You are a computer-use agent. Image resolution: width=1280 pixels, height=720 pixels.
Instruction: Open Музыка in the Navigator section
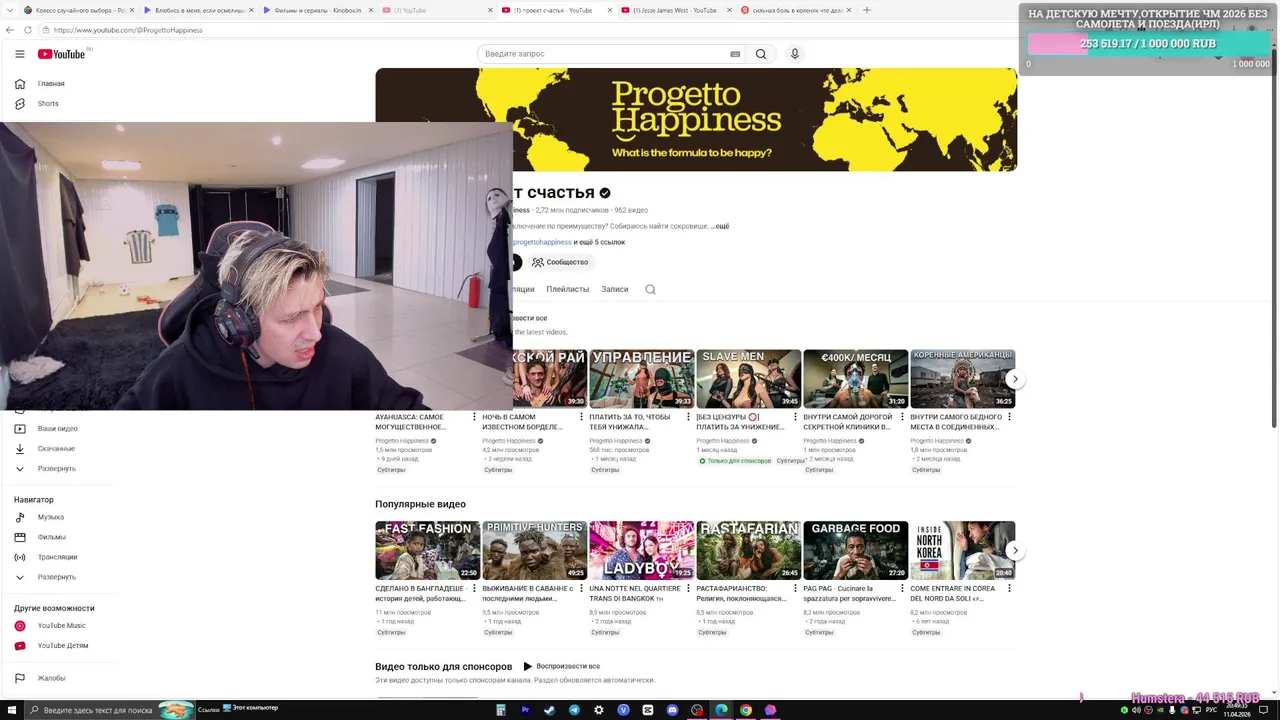click(51, 517)
